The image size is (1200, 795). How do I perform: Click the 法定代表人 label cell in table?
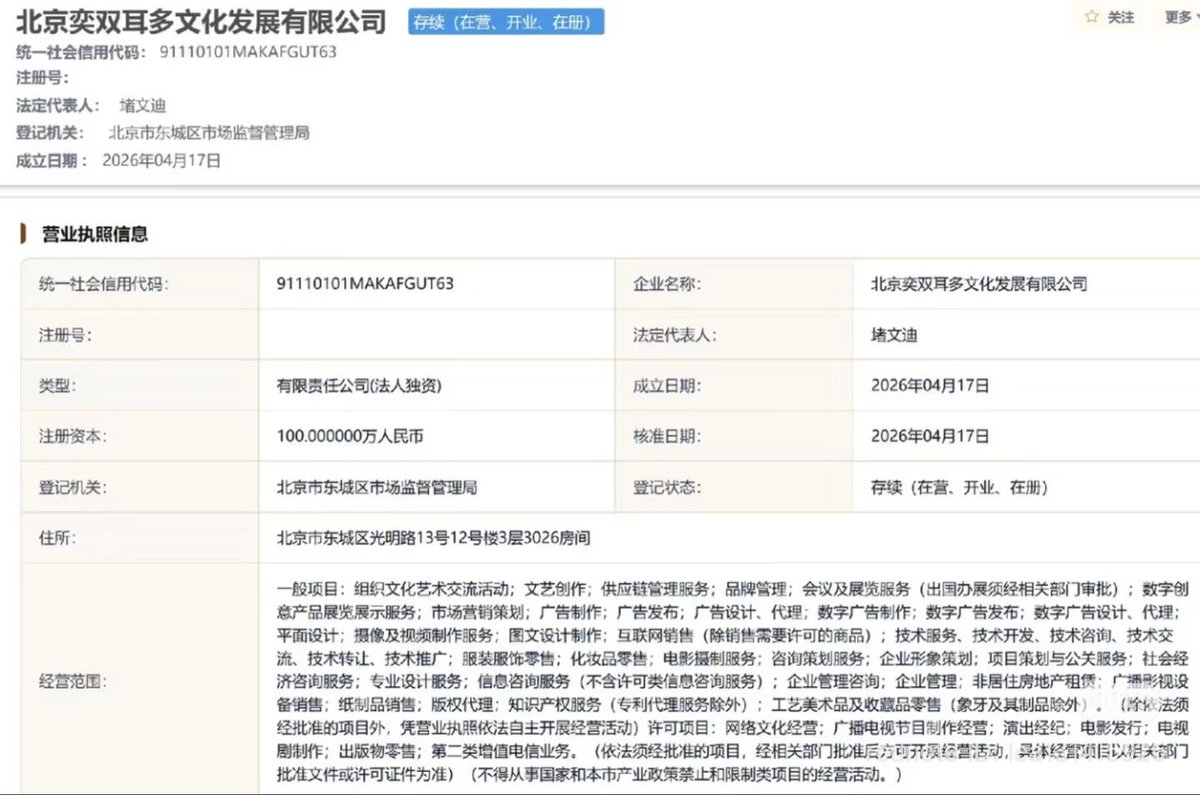(x=735, y=335)
